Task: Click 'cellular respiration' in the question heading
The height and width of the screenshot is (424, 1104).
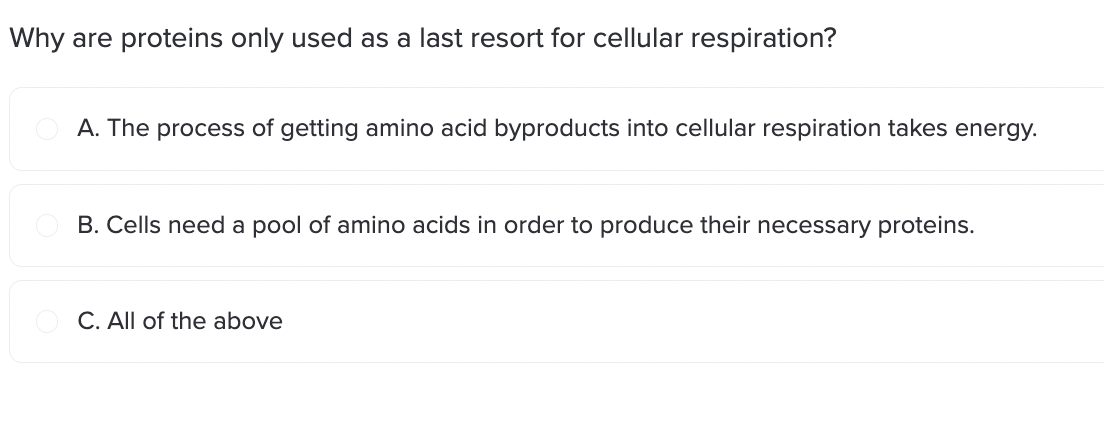Action: (714, 39)
